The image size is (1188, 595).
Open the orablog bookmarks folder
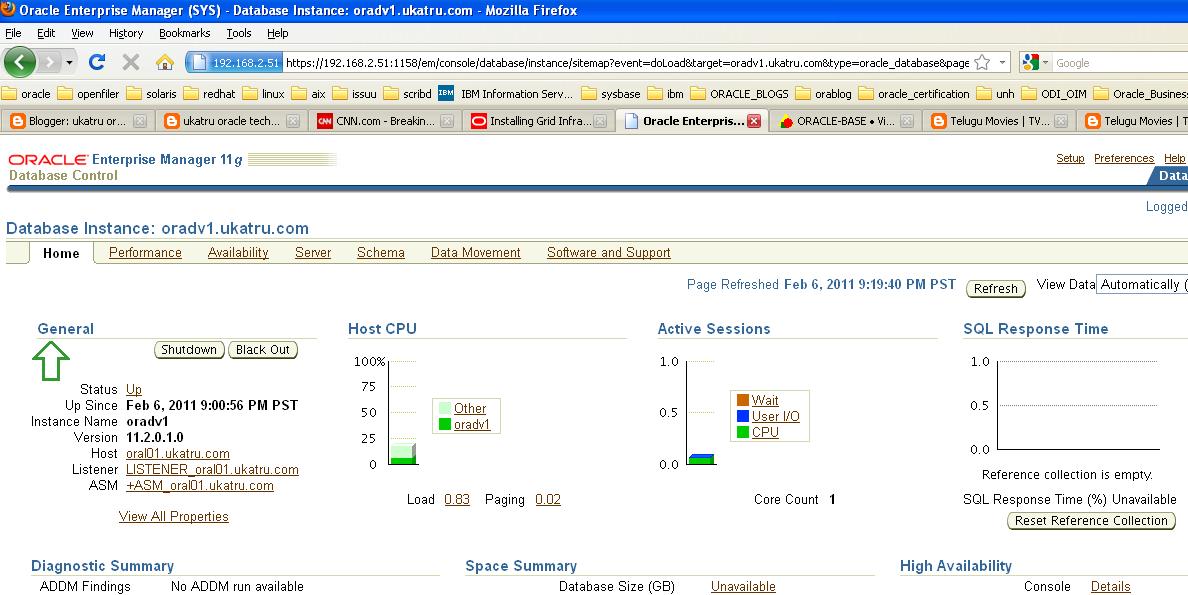(x=824, y=94)
